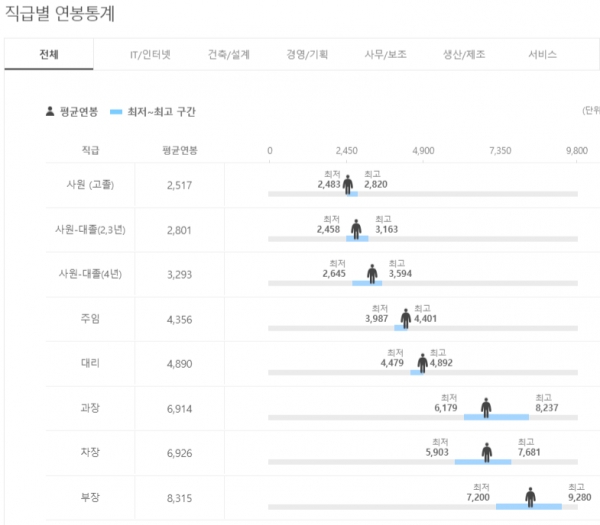This screenshot has height=525, width=600.
Task: Click average salary value 4,890
Action: pos(179,364)
